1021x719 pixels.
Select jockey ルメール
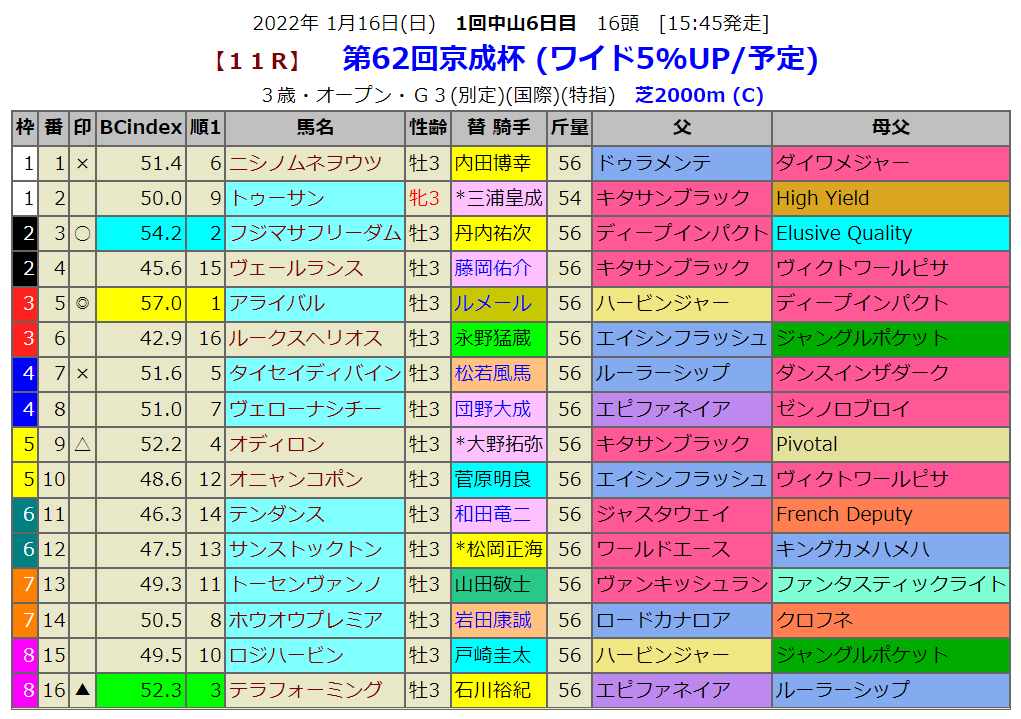click(x=493, y=303)
